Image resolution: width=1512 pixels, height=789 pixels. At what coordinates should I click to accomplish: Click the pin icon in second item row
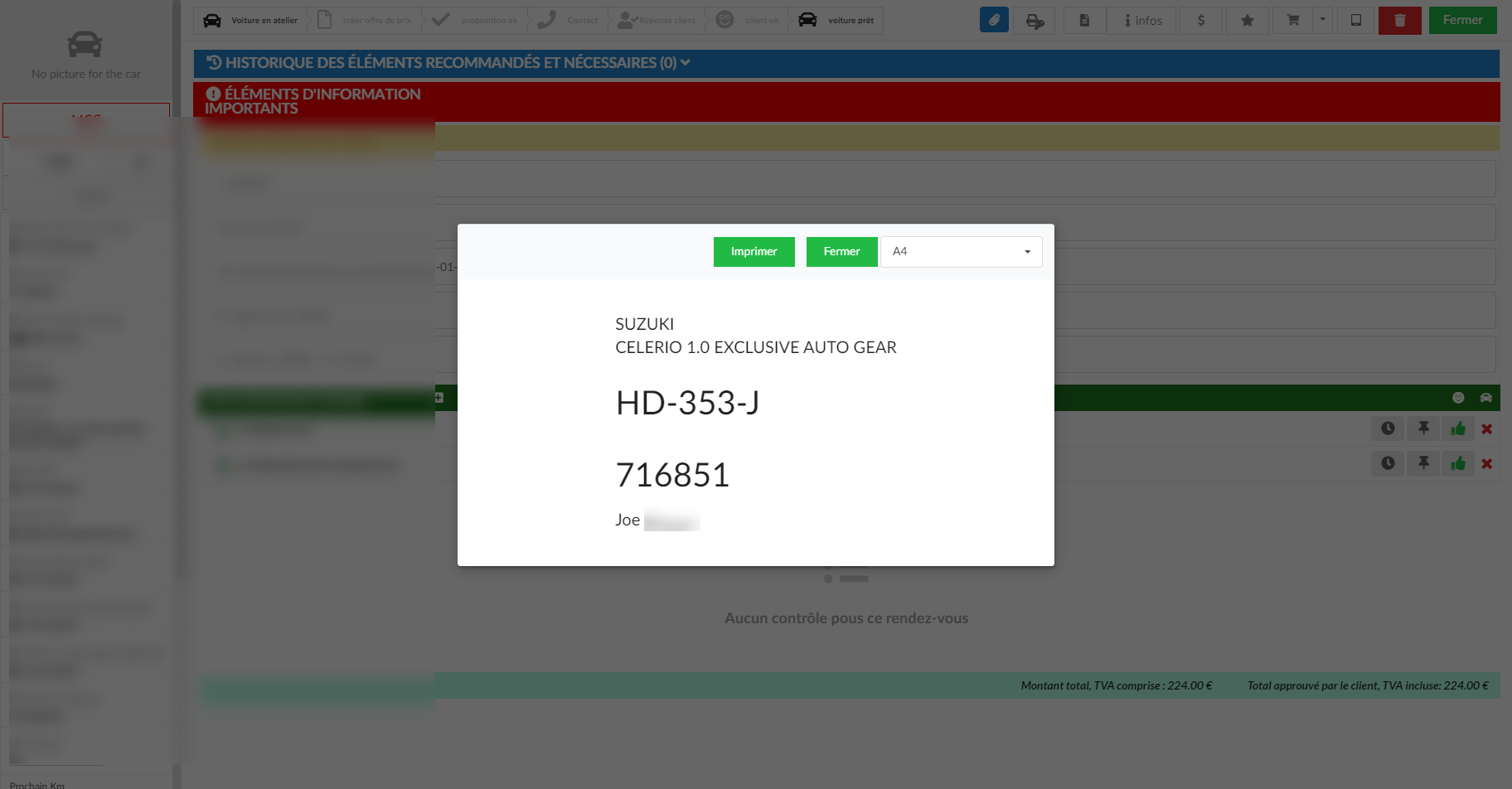[x=1423, y=463]
